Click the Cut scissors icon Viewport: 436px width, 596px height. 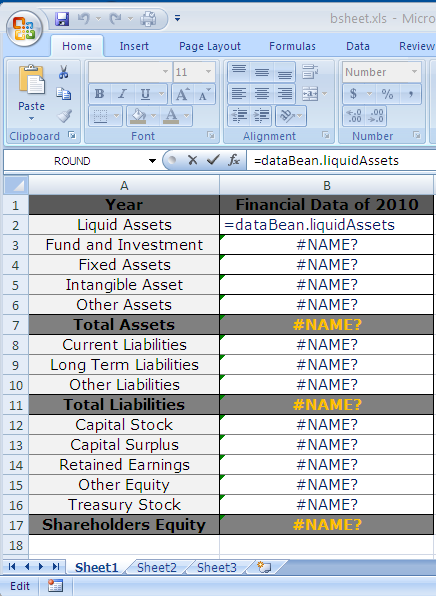(x=63, y=72)
